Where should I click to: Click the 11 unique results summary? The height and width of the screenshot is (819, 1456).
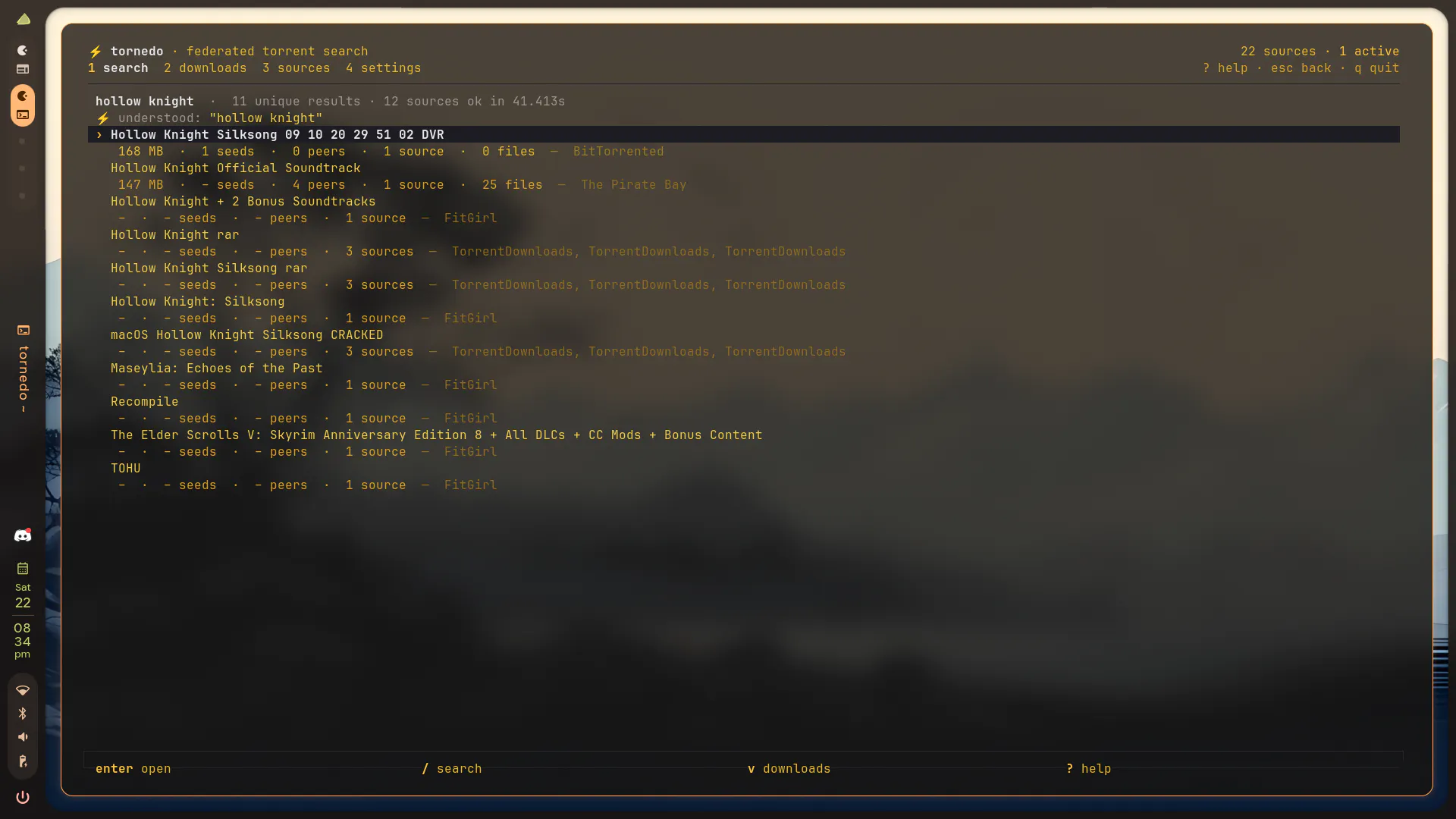point(297,102)
